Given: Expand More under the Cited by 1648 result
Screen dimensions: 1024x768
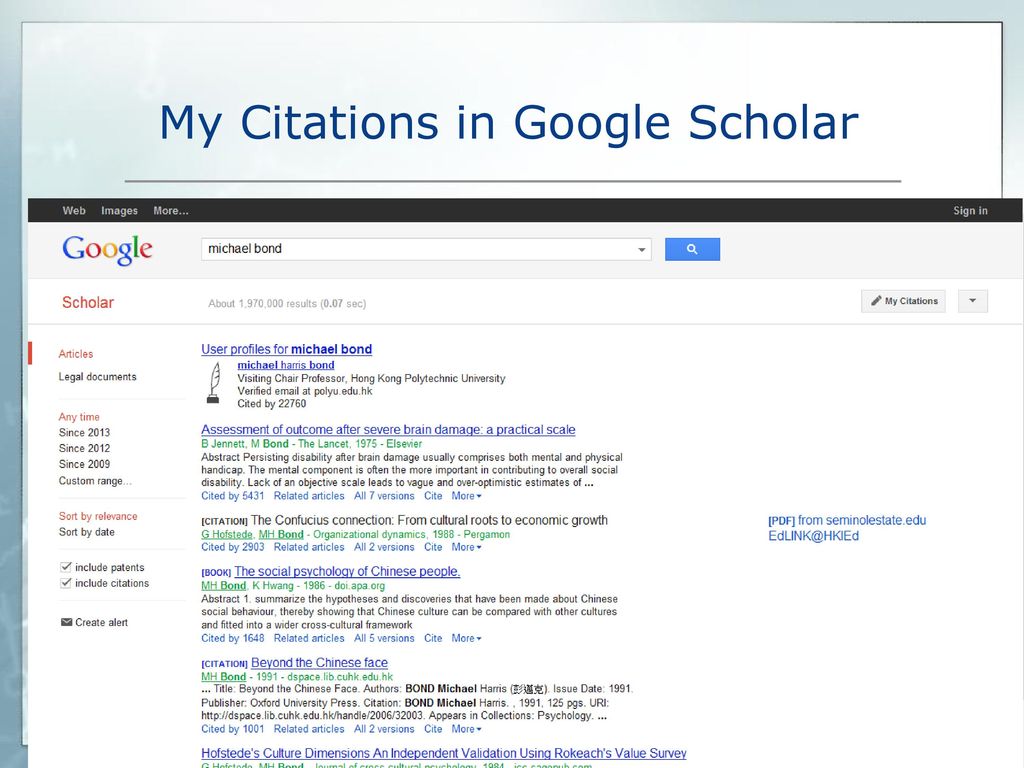Looking at the screenshot, I should [x=466, y=638].
